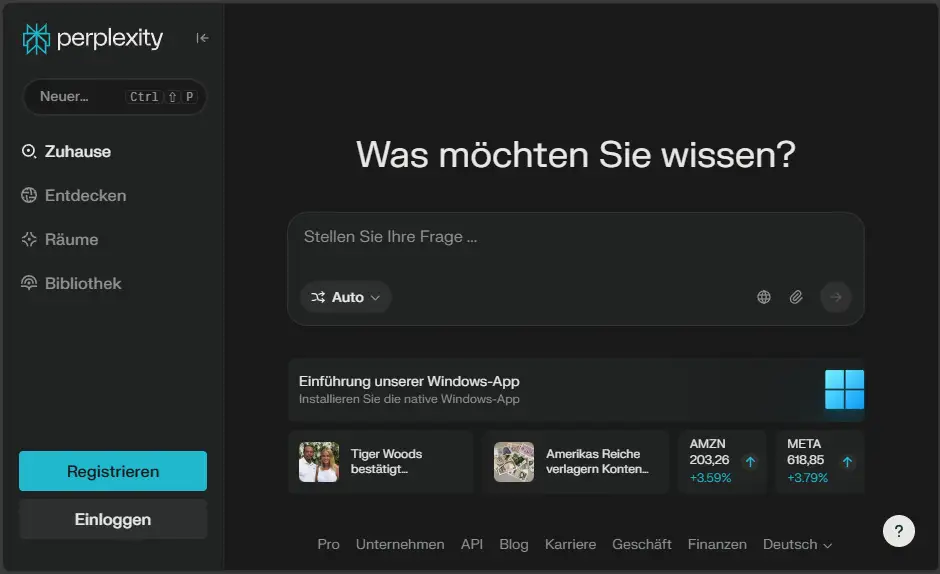Click the +3.59% AMZN change value
The image size is (940, 574).
click(x=710, y=478)
